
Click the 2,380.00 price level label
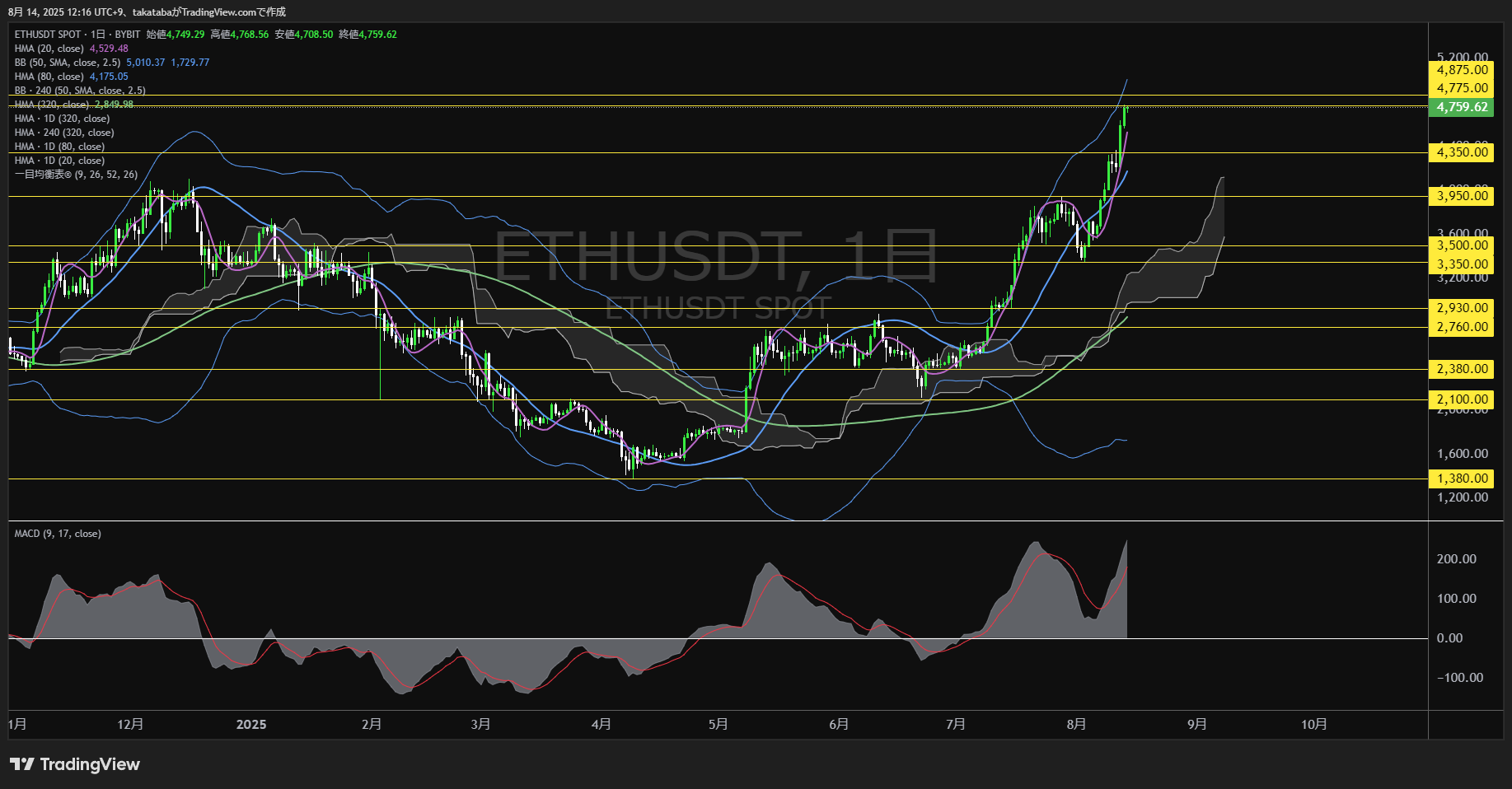point(1463,369)
